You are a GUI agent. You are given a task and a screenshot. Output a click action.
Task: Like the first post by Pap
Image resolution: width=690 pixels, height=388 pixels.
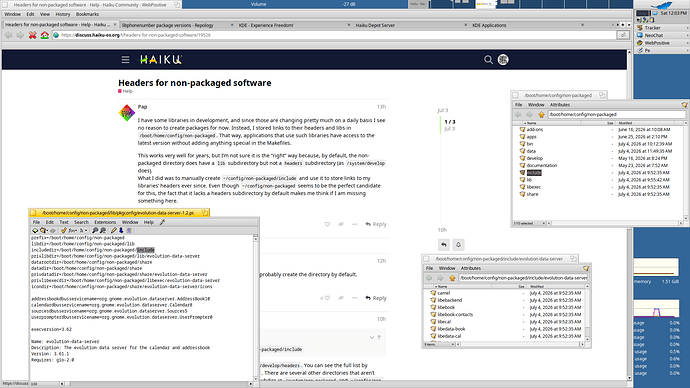point(327,224)
